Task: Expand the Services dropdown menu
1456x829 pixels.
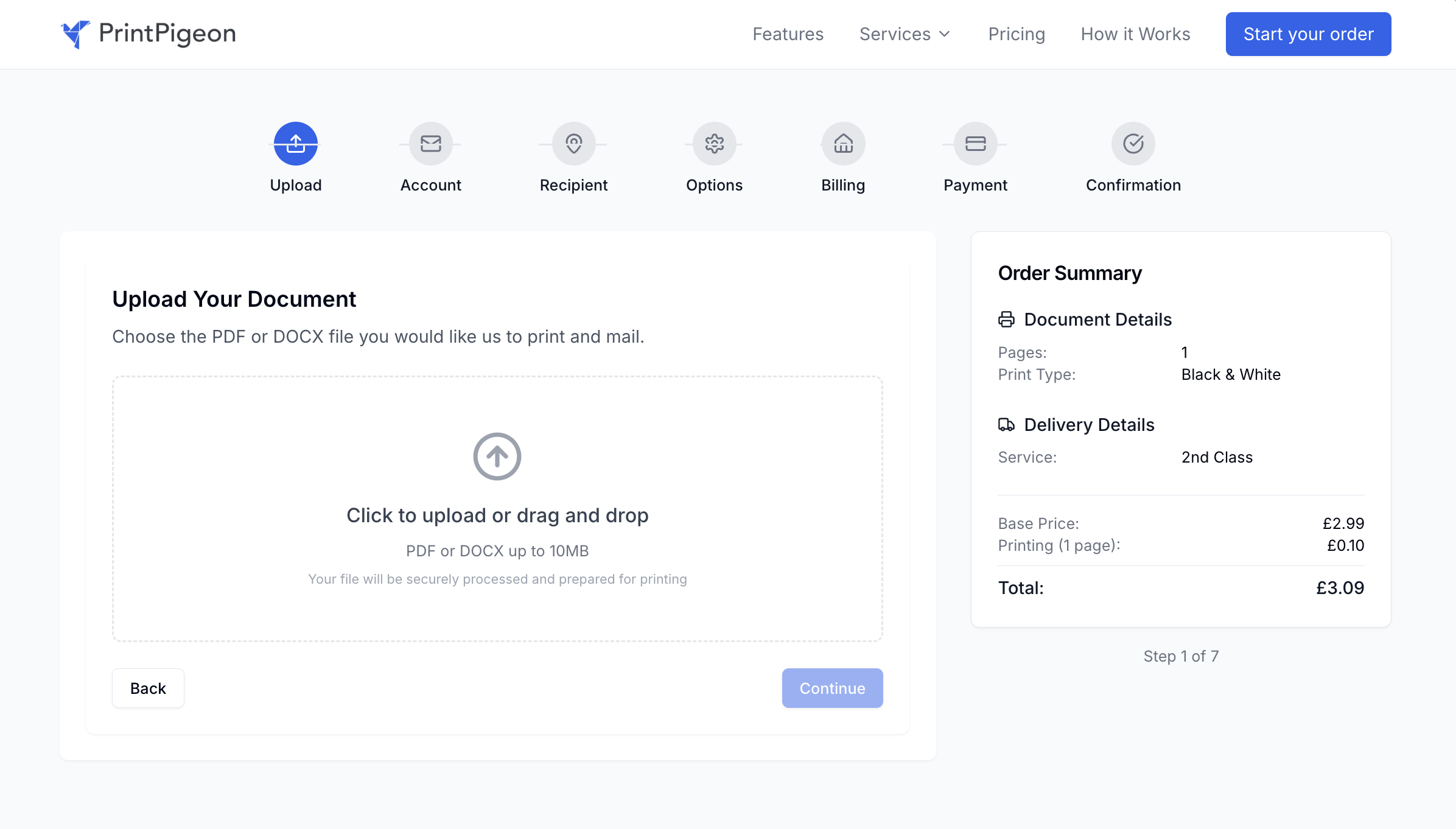Action: 905,34
